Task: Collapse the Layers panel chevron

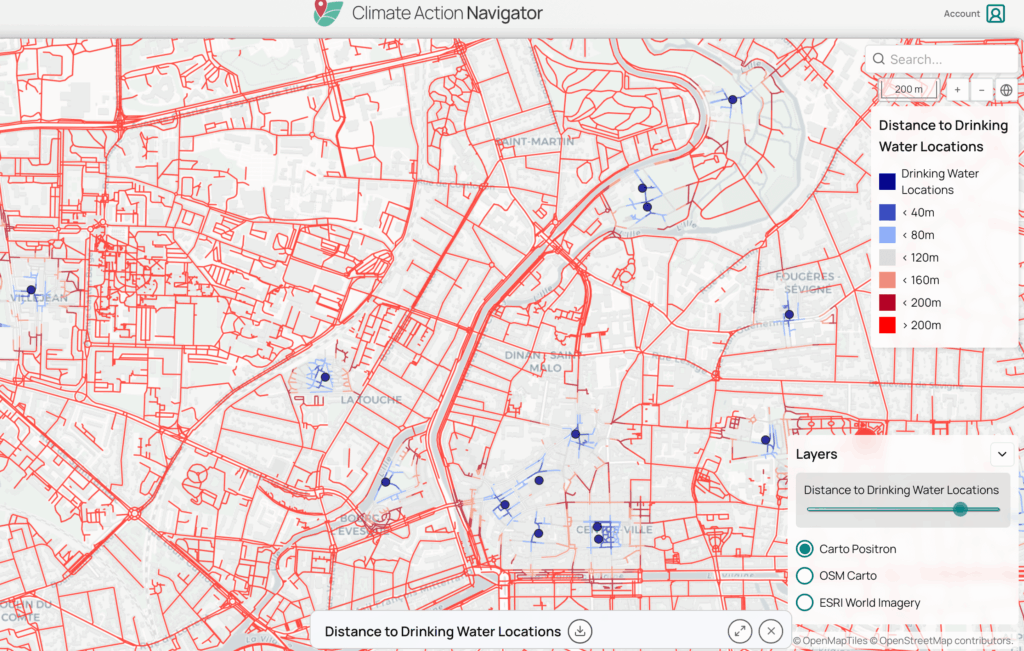Action: (1002, 454)
